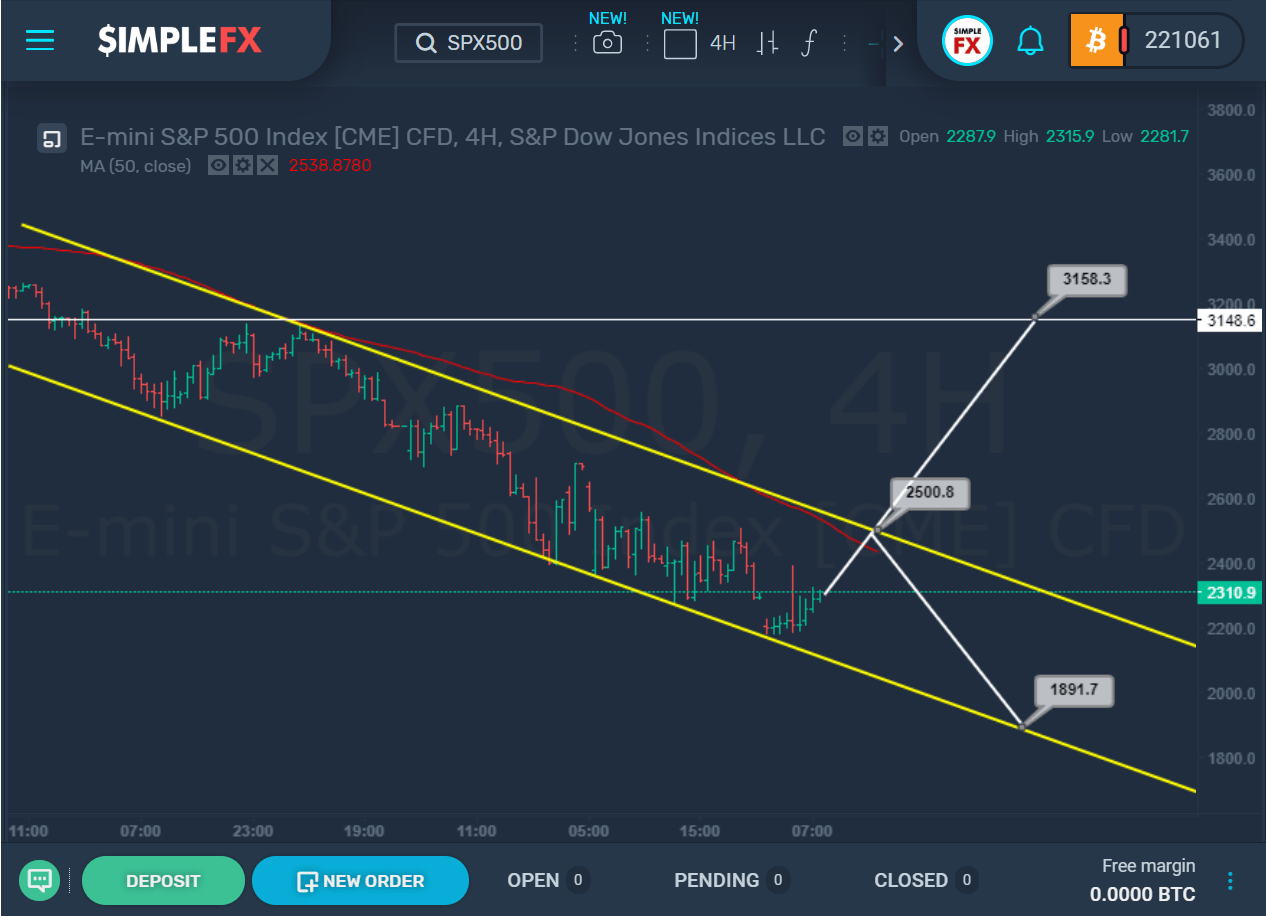
Task: Expand the toolbar with right chevron
Action: pyautogui.click(x=897, y=43)
